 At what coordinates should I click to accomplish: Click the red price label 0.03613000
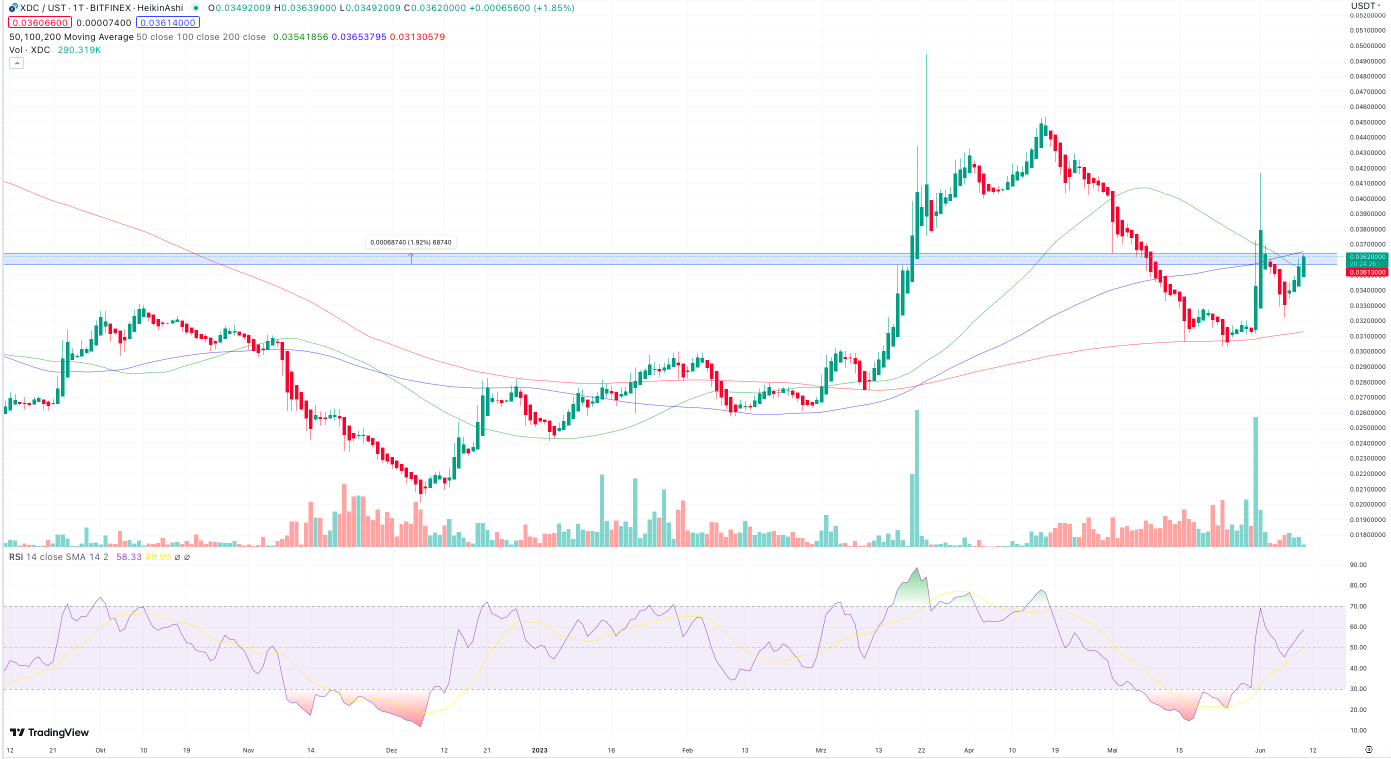pos(1365,272)
